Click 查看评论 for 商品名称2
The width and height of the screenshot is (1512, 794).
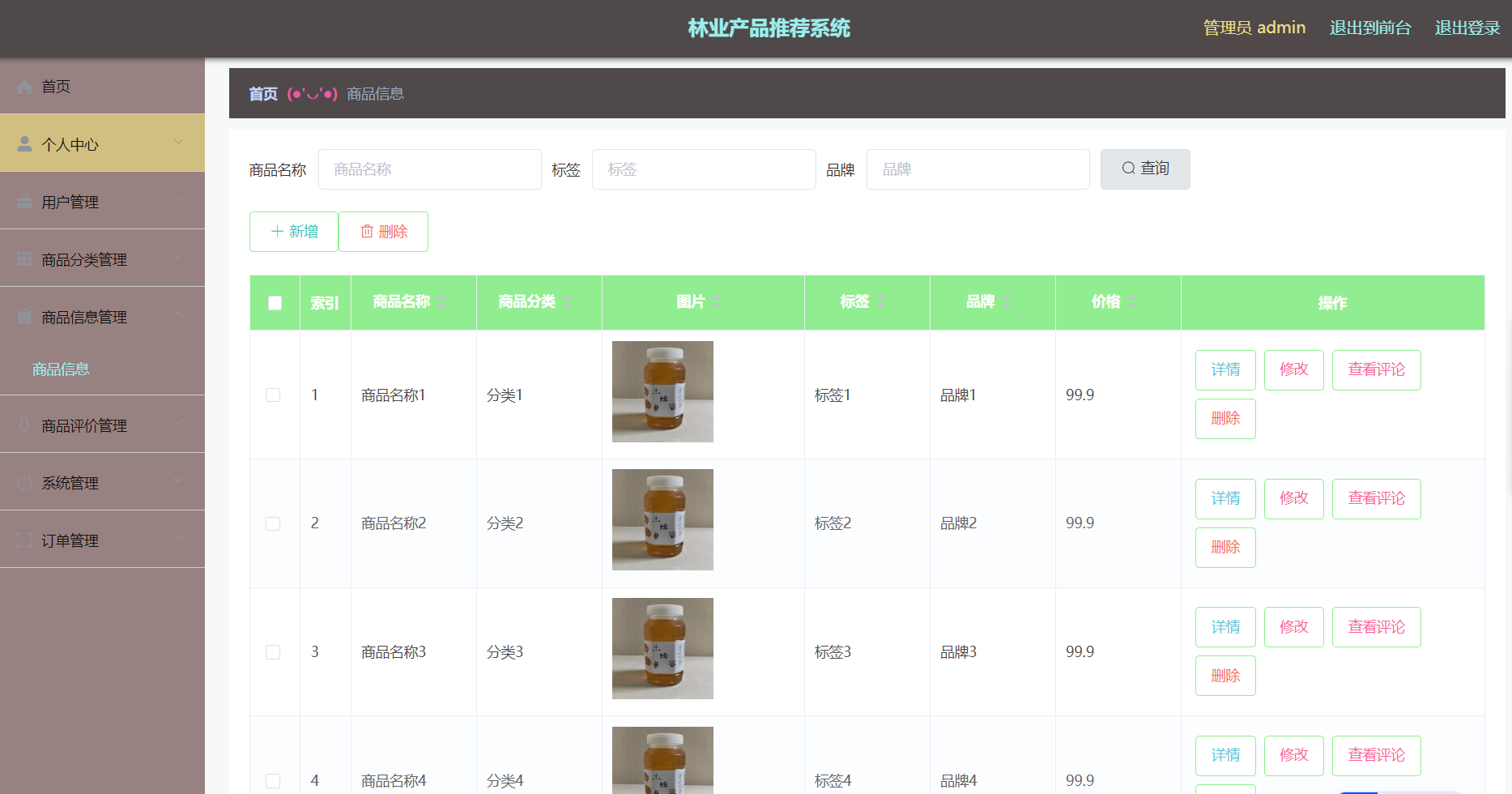(1377, 499)
